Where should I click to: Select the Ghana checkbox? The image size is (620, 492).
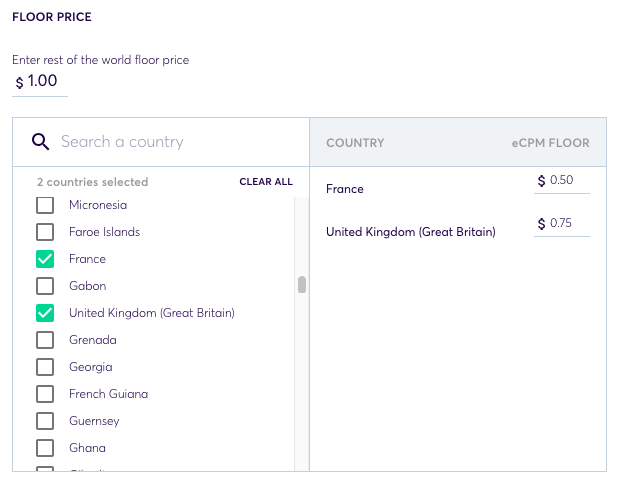point(45,448)
